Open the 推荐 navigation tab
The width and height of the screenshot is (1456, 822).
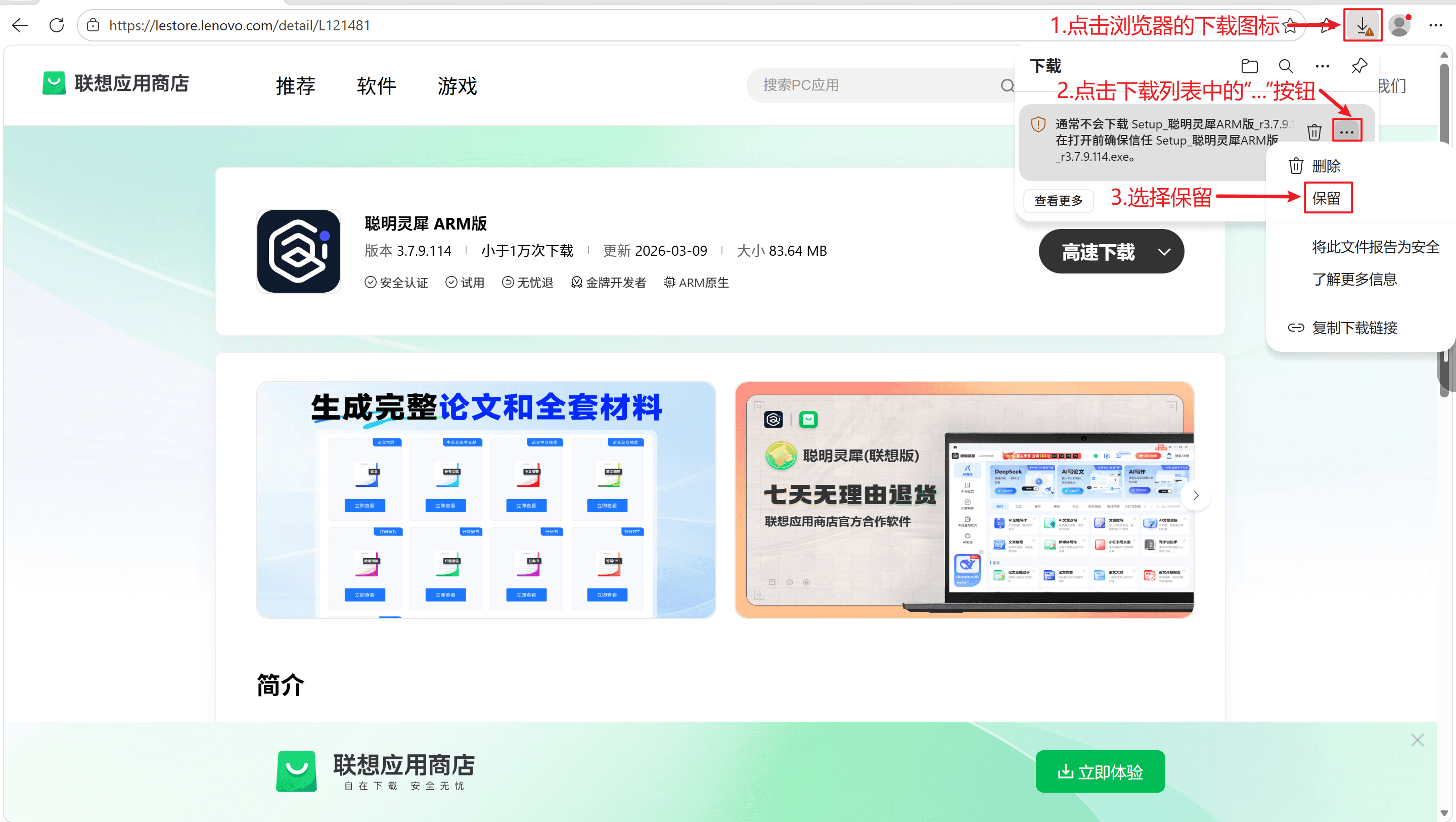coord(296,86)
